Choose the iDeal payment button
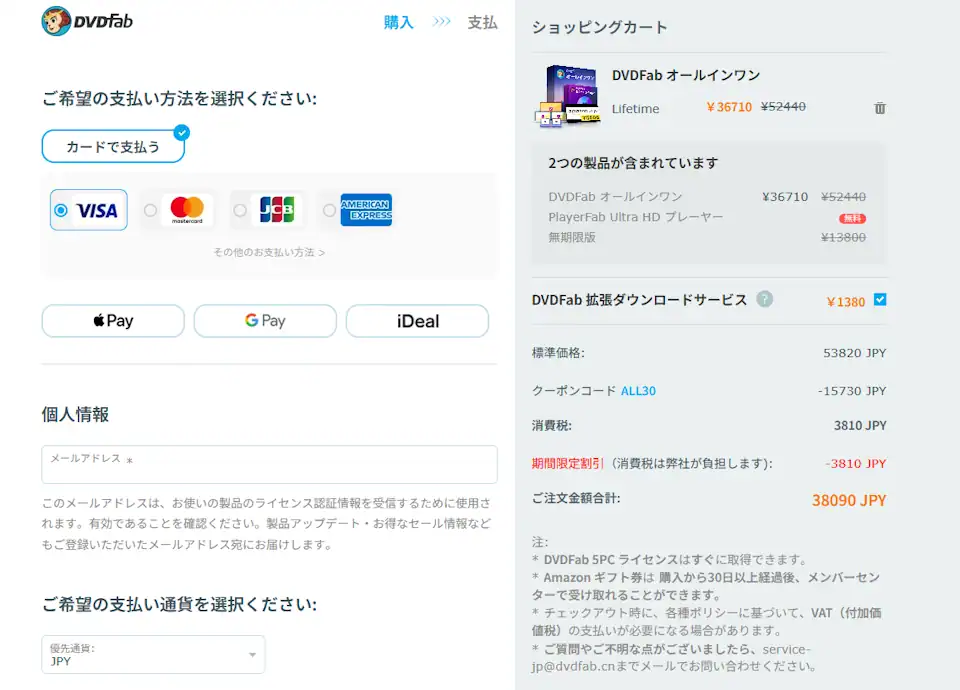The width and height of the screenshot is (960, 690). 417,321
